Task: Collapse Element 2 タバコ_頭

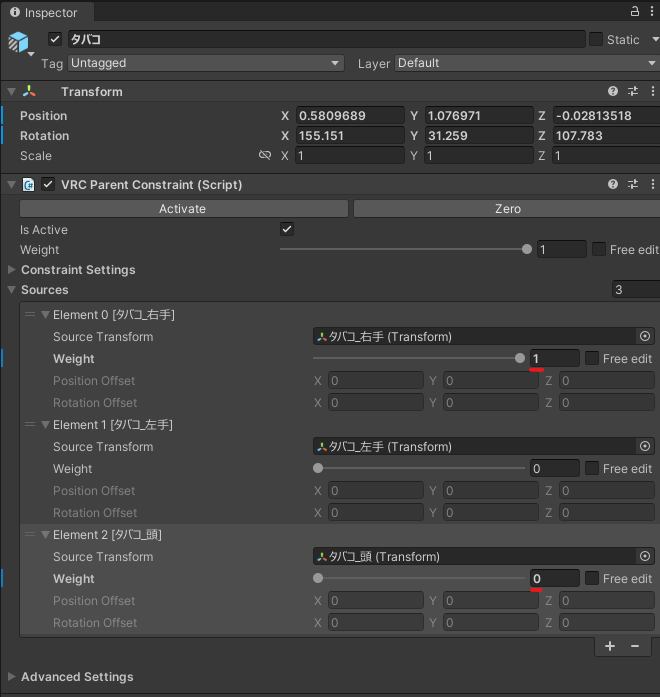Action: (x=45, y=535)
